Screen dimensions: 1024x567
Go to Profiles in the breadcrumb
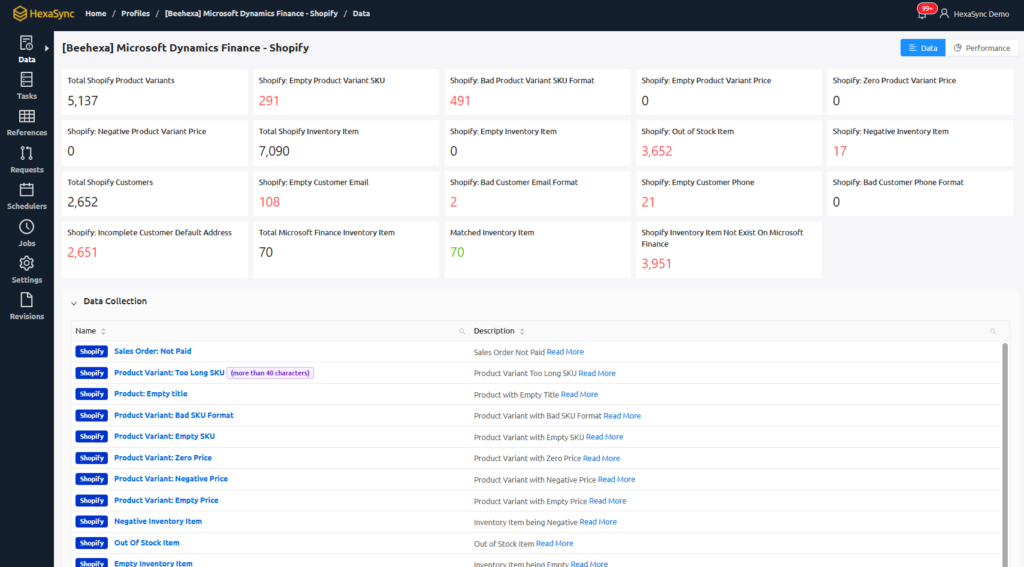click(135, 13)
